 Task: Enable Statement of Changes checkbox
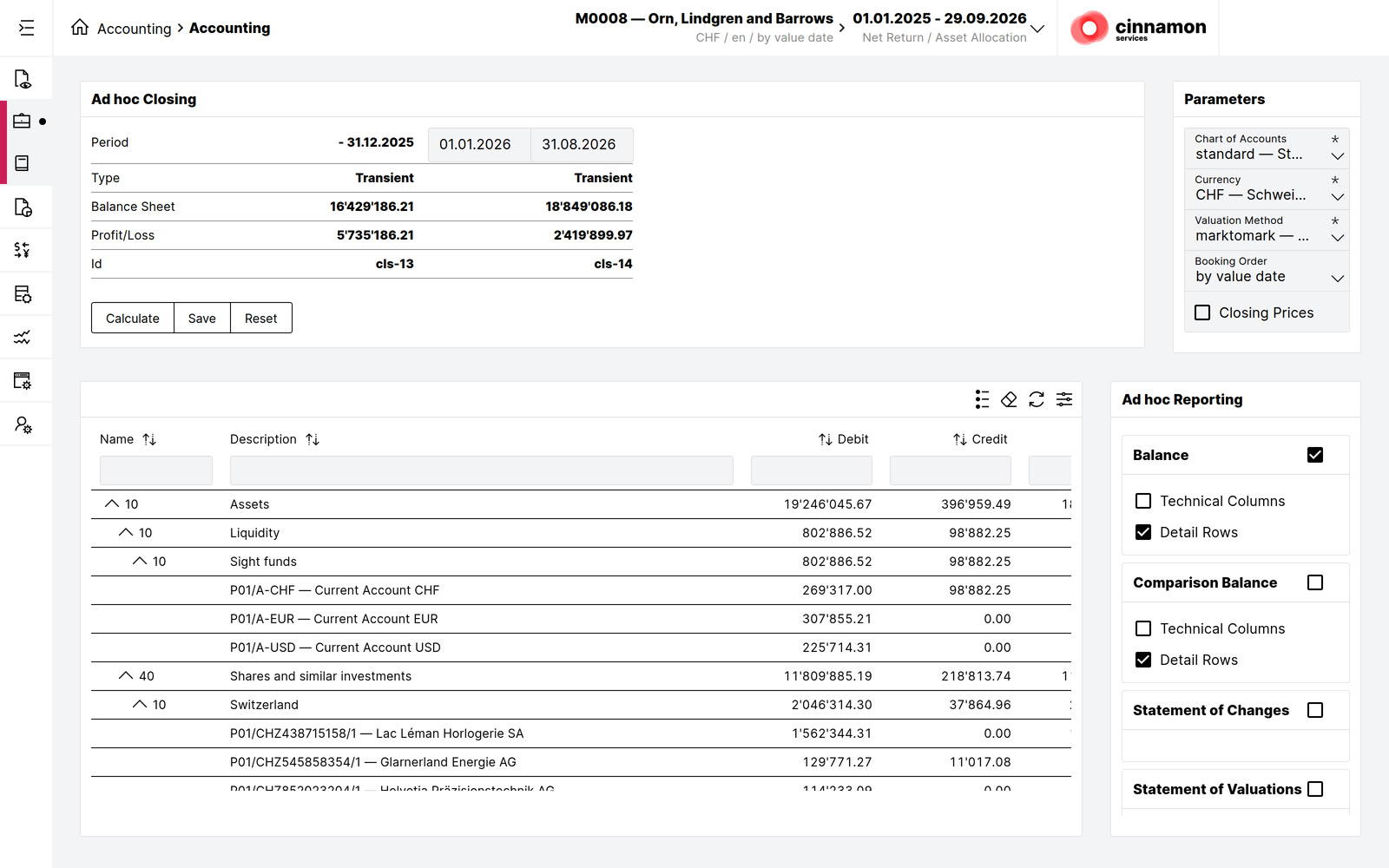click(x=1315, y=710)
